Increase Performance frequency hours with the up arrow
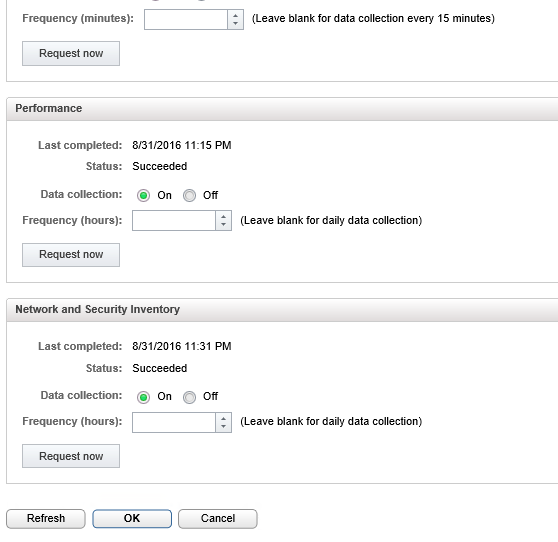Viewport: 558px width, 542px height. pyautogui.click(x=223, y=216)
